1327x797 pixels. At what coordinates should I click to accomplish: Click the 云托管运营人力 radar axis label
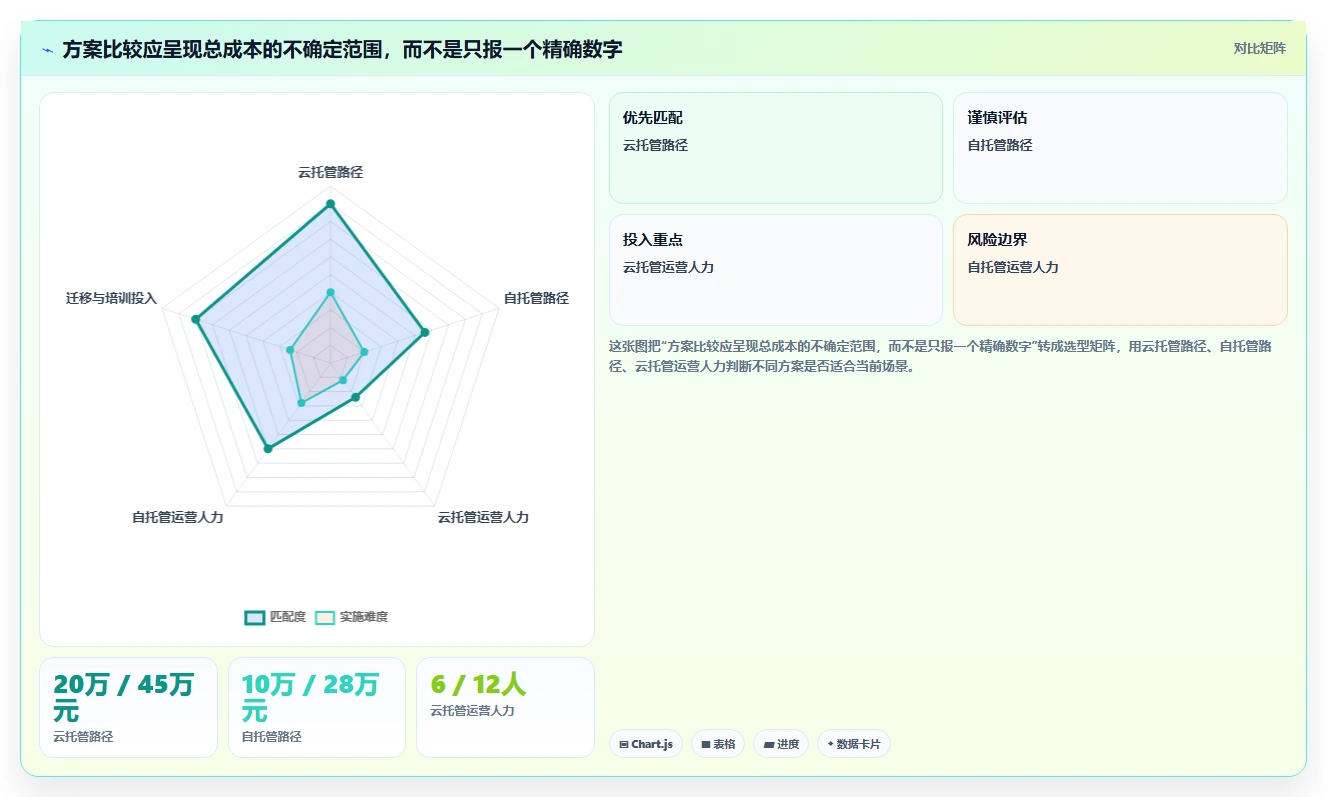click(483, 517)
